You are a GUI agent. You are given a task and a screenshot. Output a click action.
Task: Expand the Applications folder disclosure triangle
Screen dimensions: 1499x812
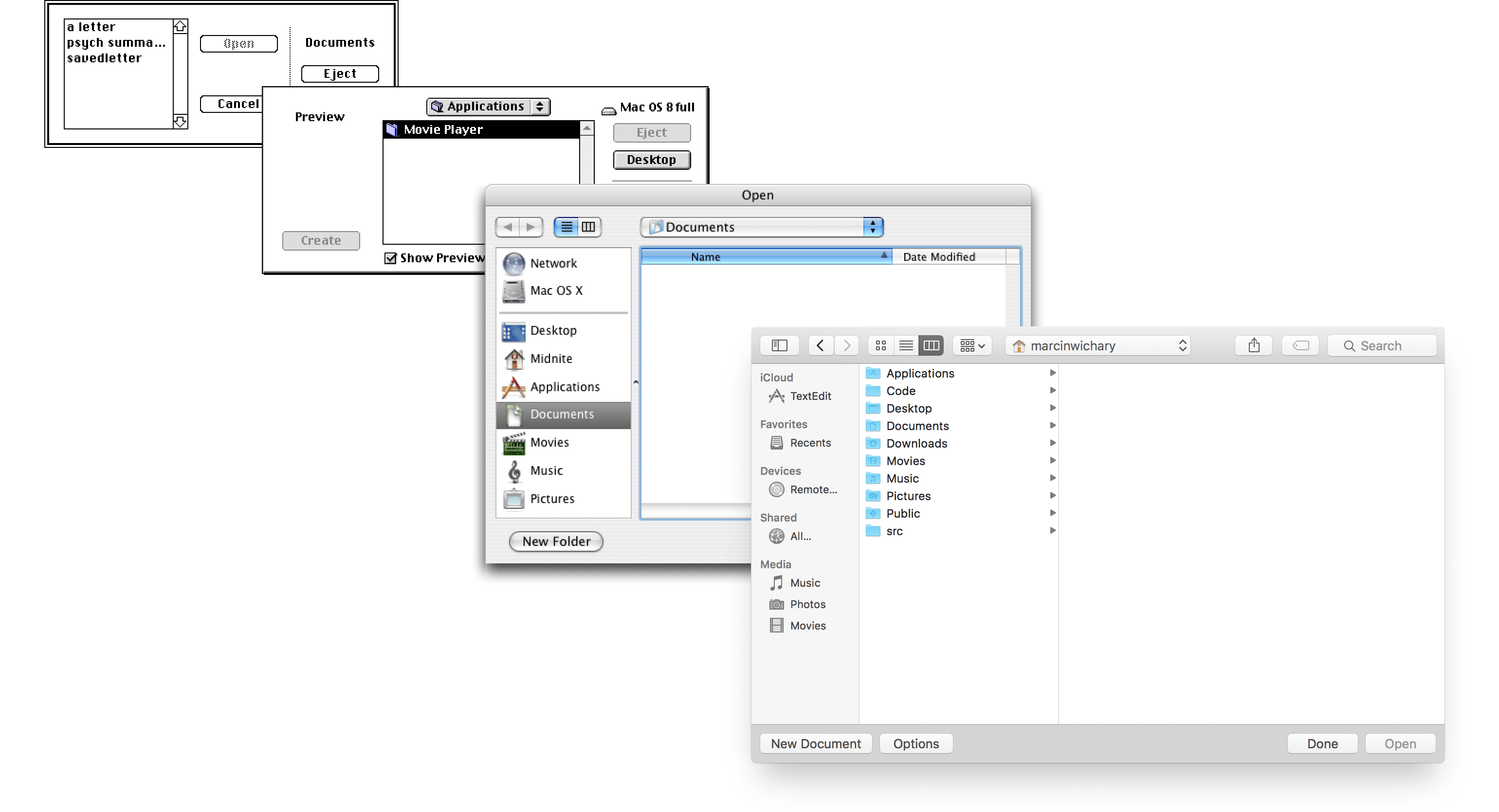1053,373
